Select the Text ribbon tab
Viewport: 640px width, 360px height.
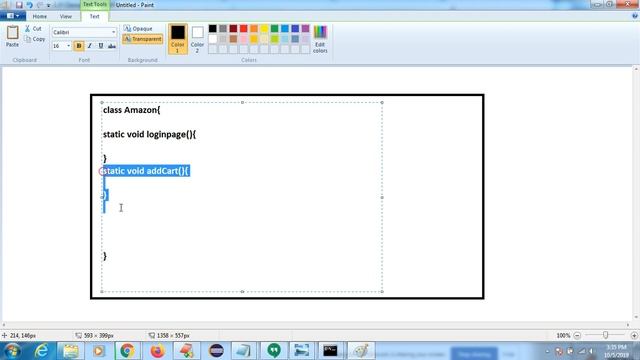click(94, 17)
